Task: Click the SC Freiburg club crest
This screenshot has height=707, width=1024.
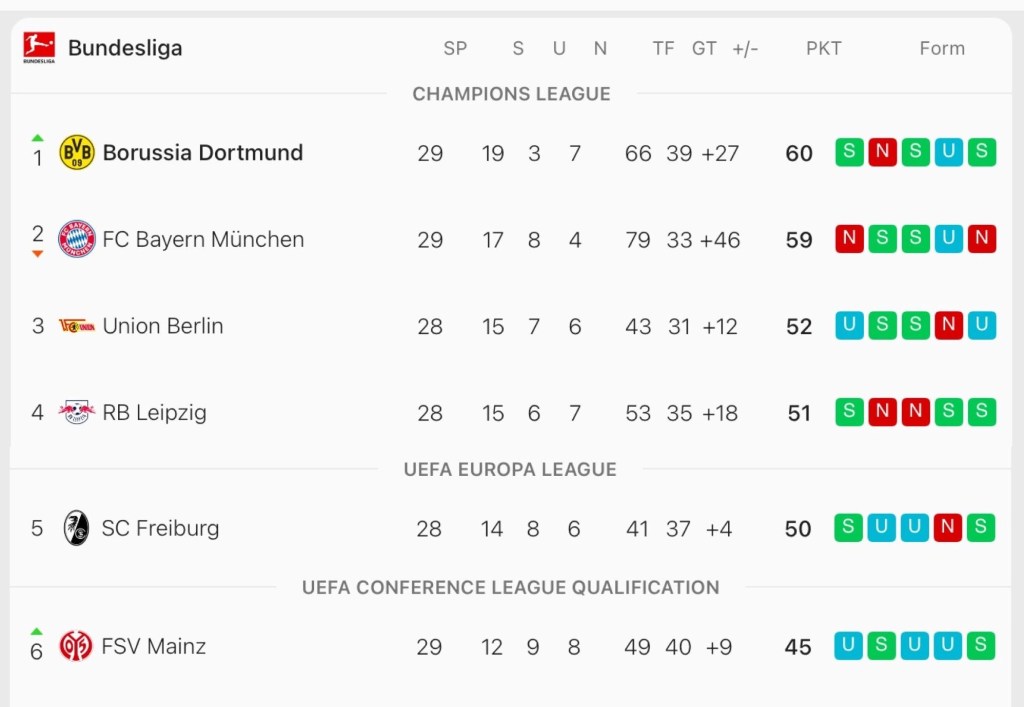Action: pos(77,528)
